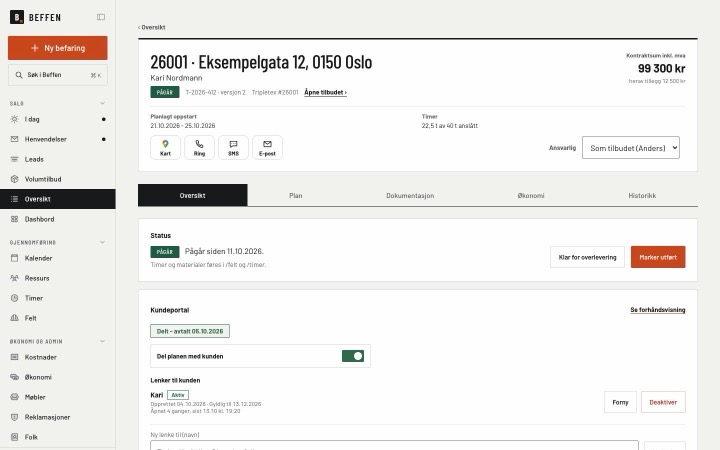Collapse the Gjennomføring sidebar section
The image size is (720, 450).
click(x=102, y=242)
